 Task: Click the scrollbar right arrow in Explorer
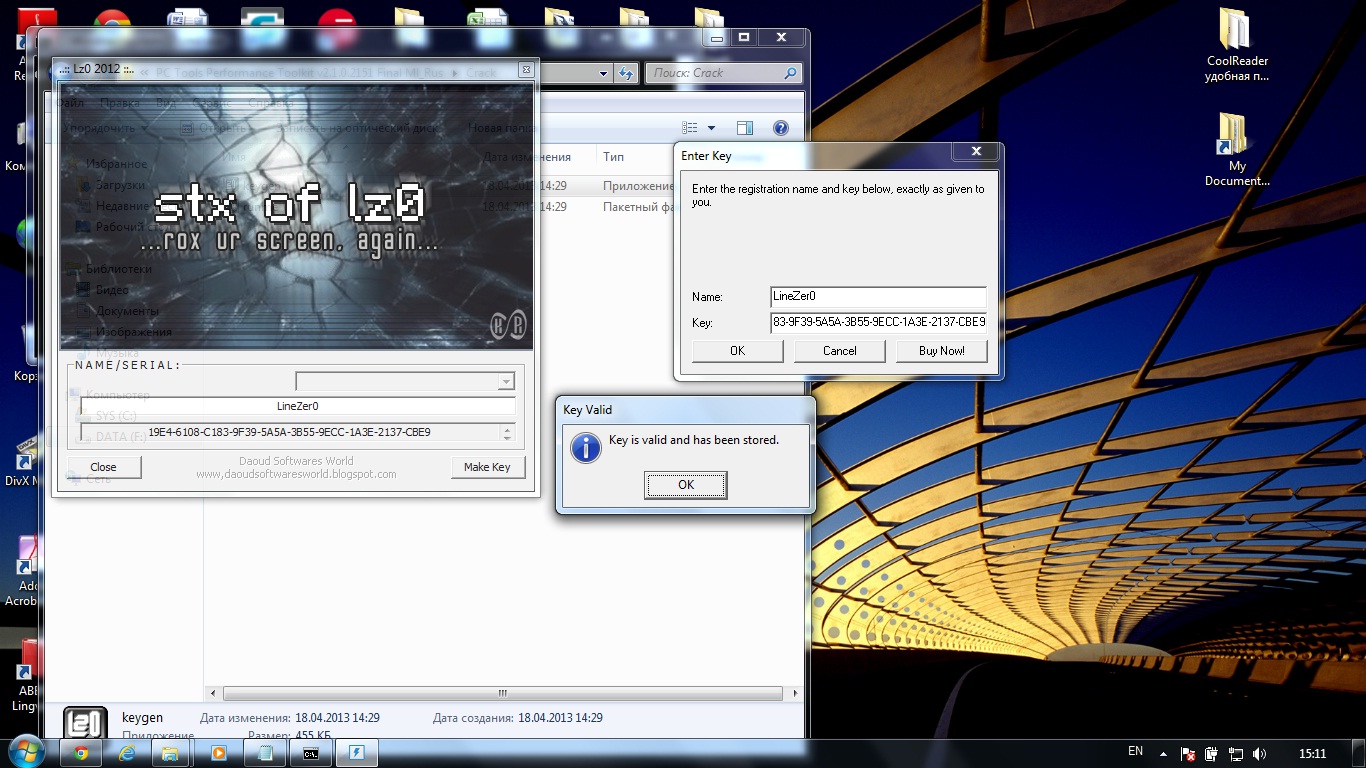click(x=795, y=693)
